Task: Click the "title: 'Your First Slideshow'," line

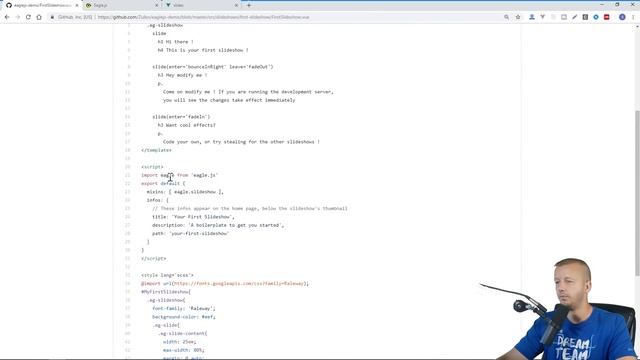Action: tap(193, 217)
